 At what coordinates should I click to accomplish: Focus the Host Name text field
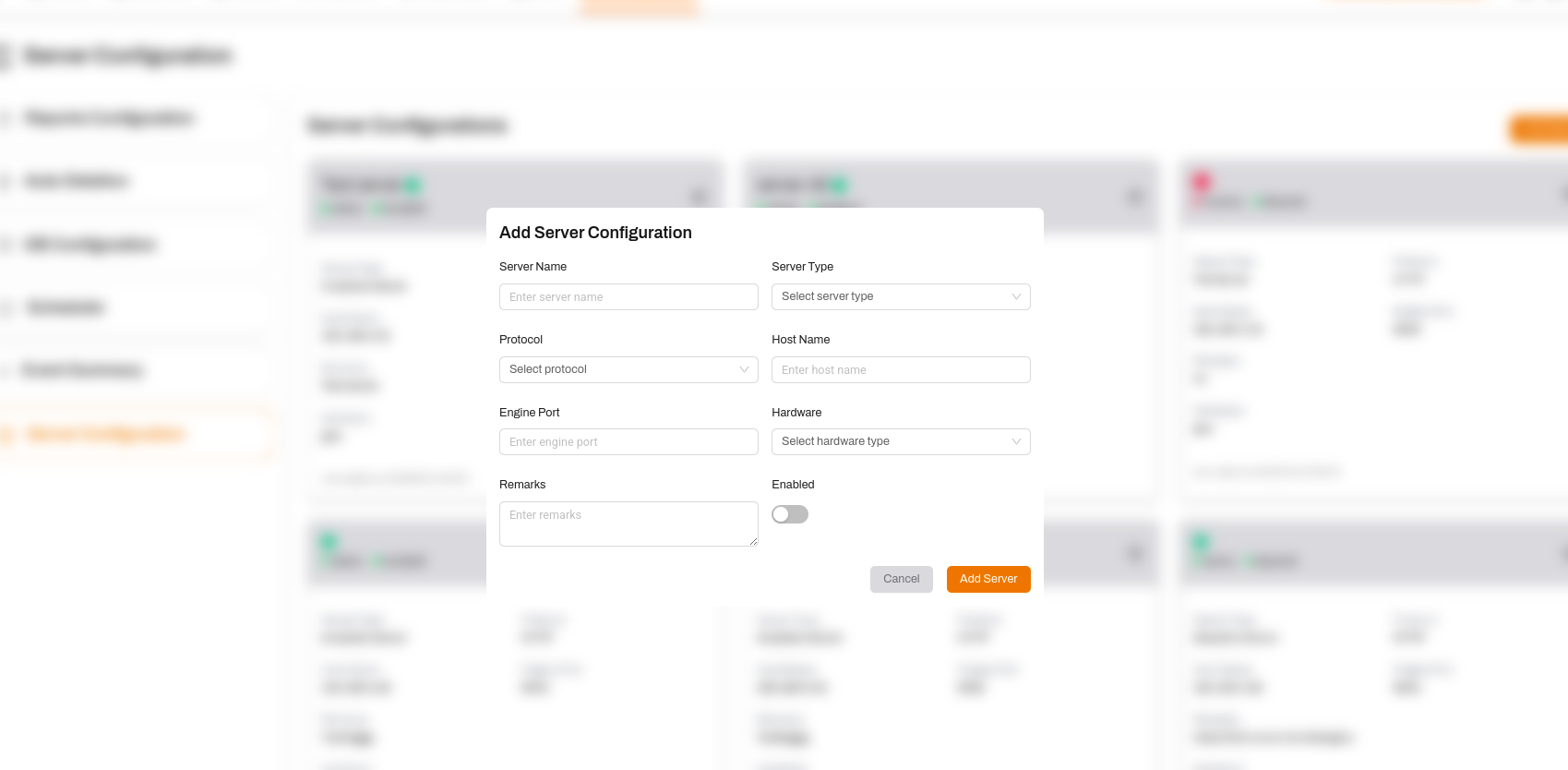pyautogui.click(x=900, y=370)
